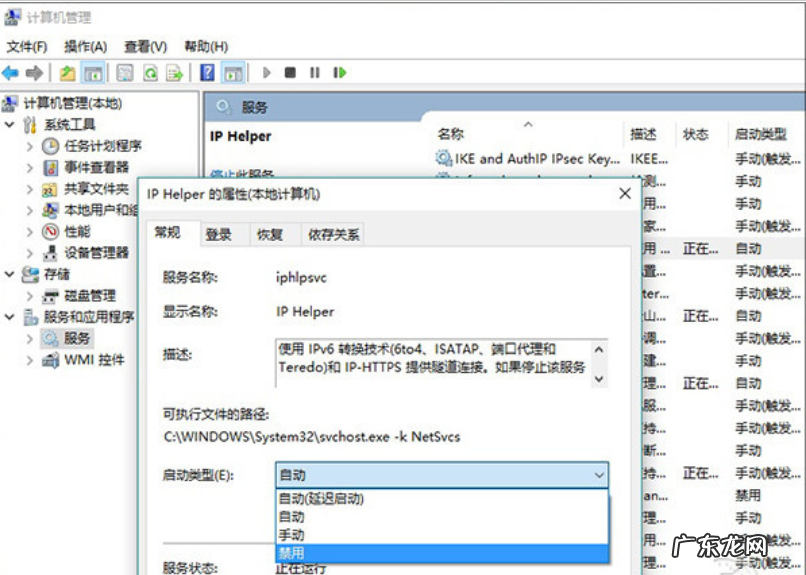Switch to the 依存关系 tab
The image size is (806, 575).
coord(333,235)
